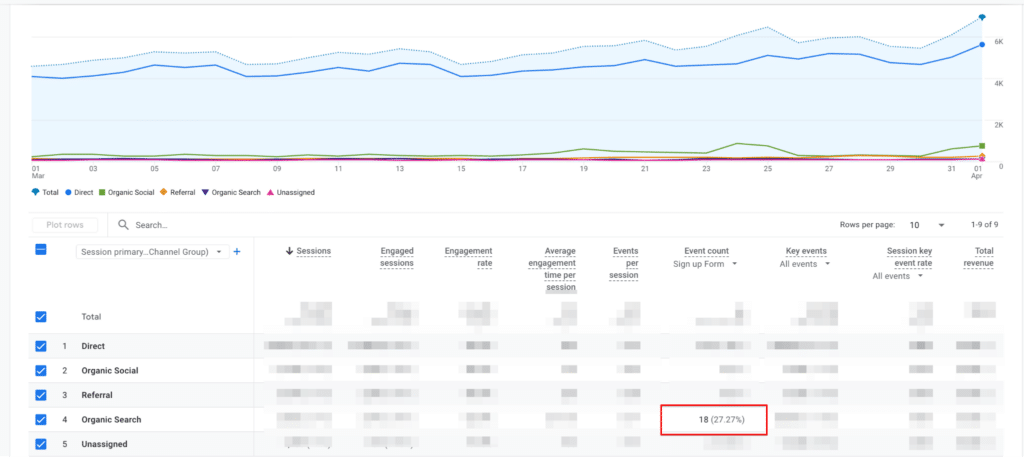This screenshot has height=457, width=1024.
Task: Click the 1-9 of 9 pagination text
Action: pyautogui.click(x=984, y=225)
